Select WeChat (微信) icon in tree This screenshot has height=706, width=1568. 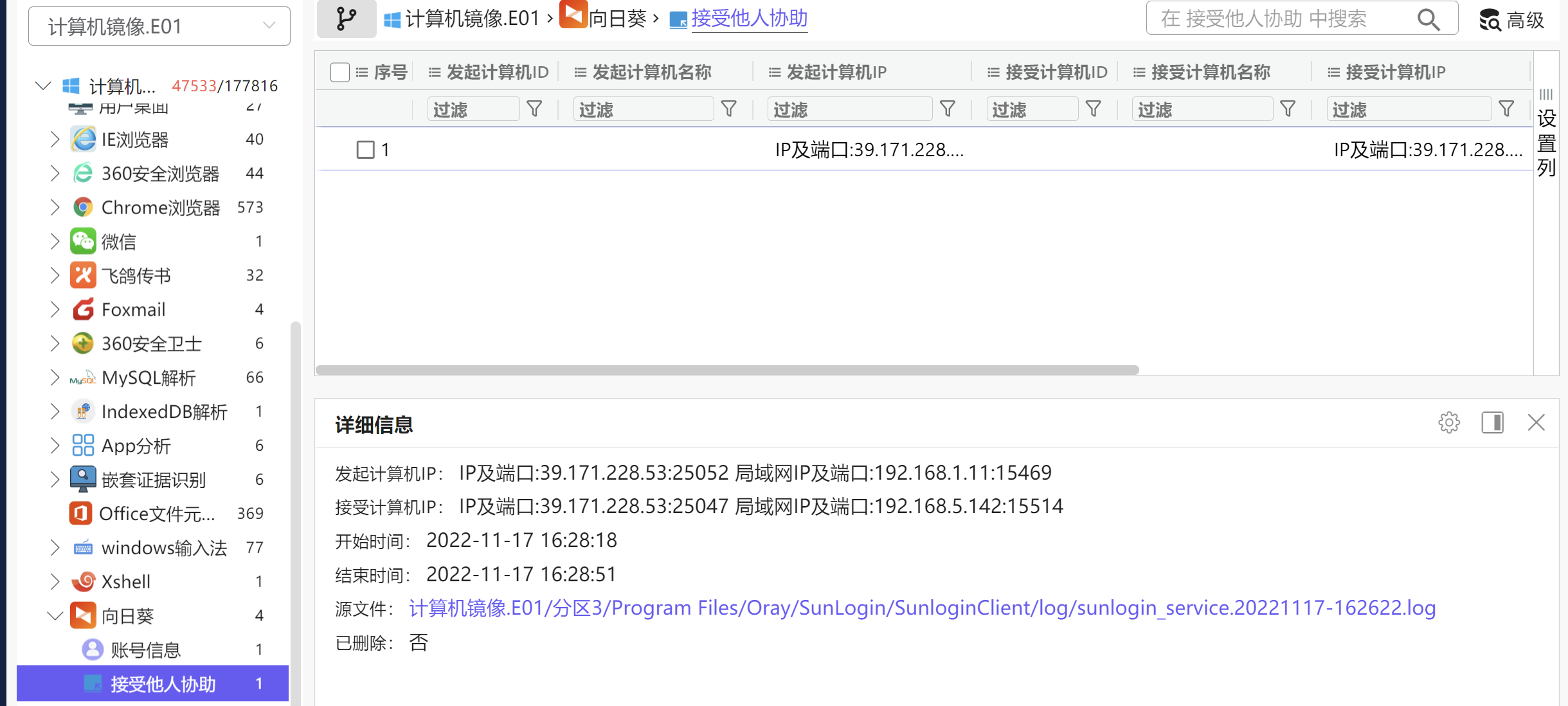83,241
